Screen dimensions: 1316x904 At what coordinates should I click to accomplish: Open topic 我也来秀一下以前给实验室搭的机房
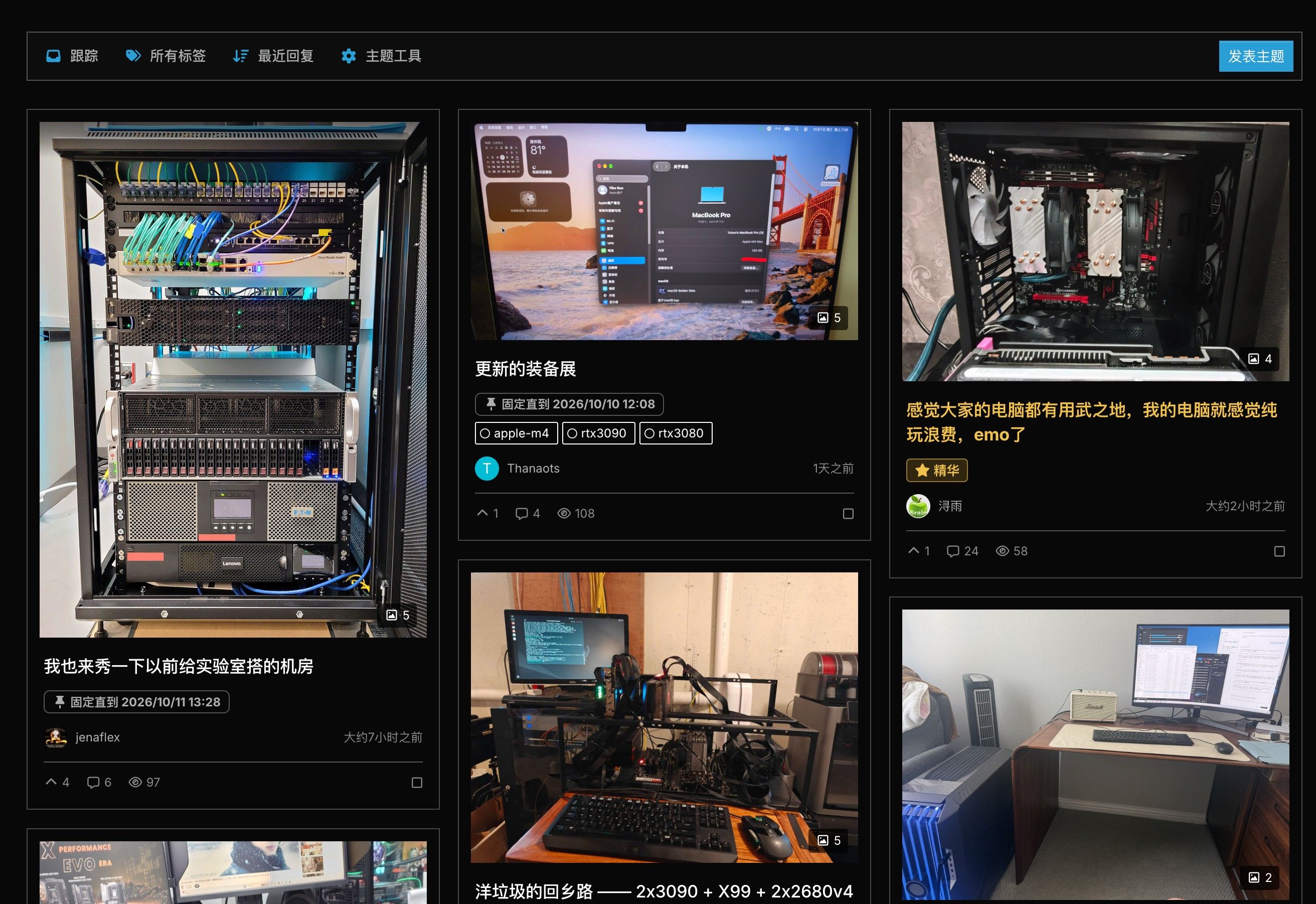pos(179,666)
